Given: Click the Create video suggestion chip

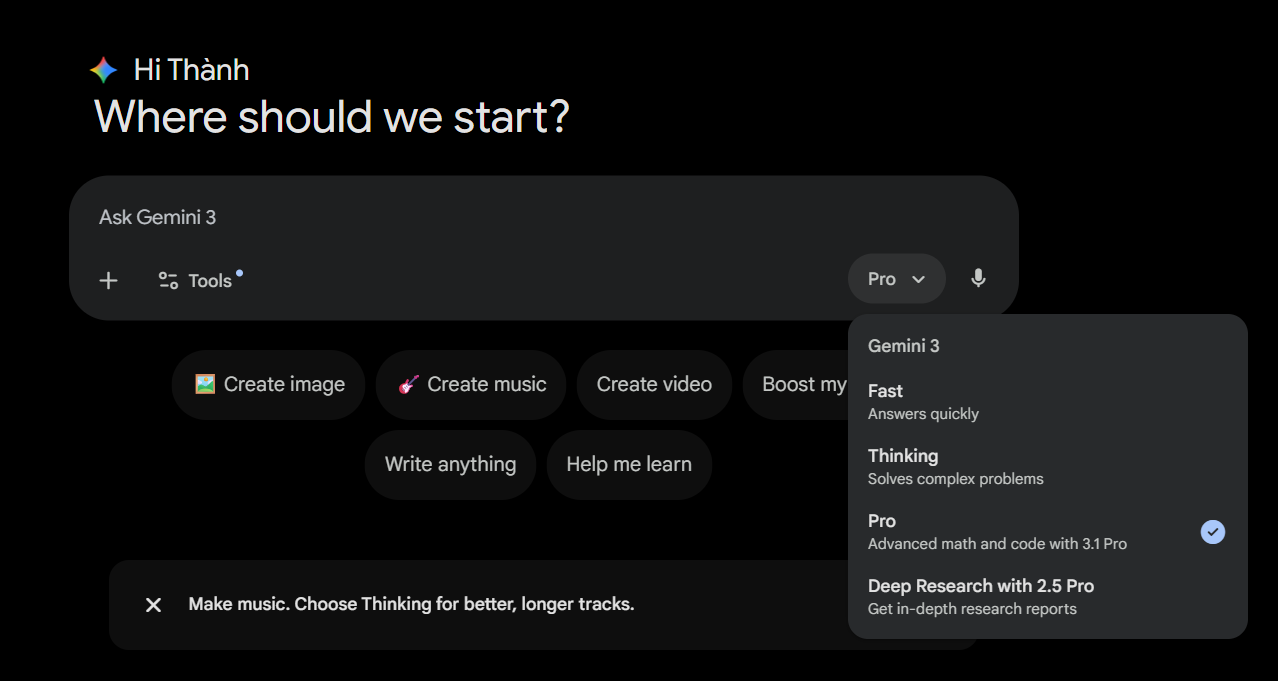Looking at the screenshot, I should [x=654, y=384].
